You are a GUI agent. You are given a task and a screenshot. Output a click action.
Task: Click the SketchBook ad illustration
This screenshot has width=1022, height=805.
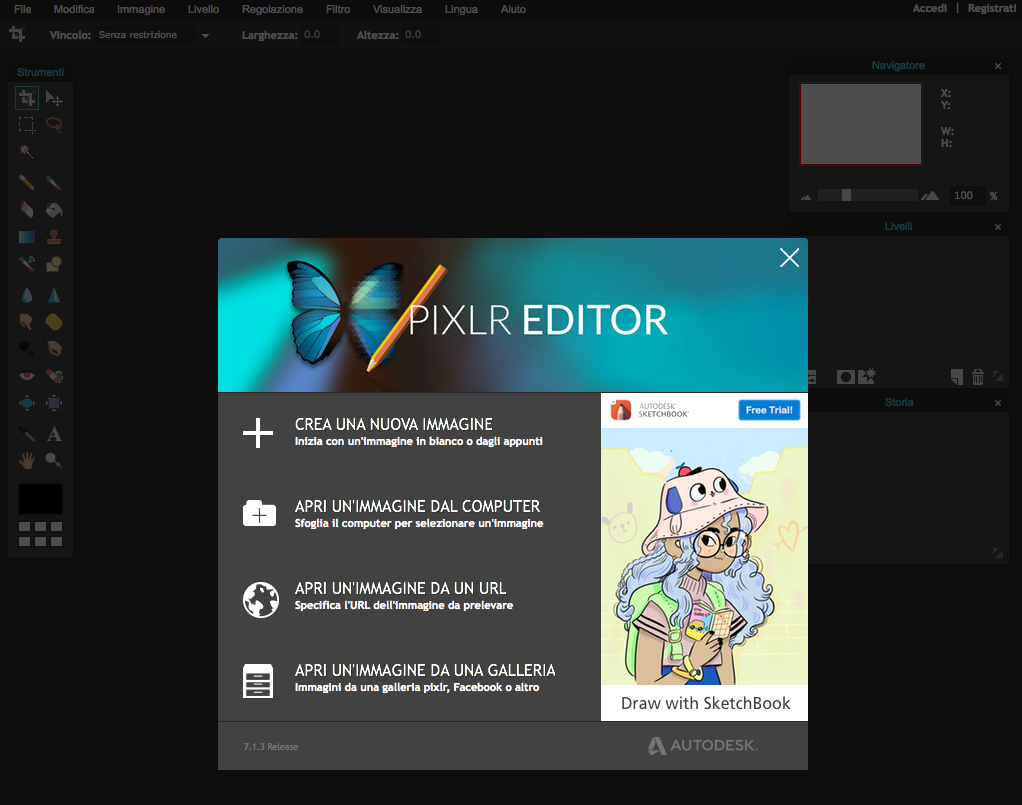tap(704, 556)
